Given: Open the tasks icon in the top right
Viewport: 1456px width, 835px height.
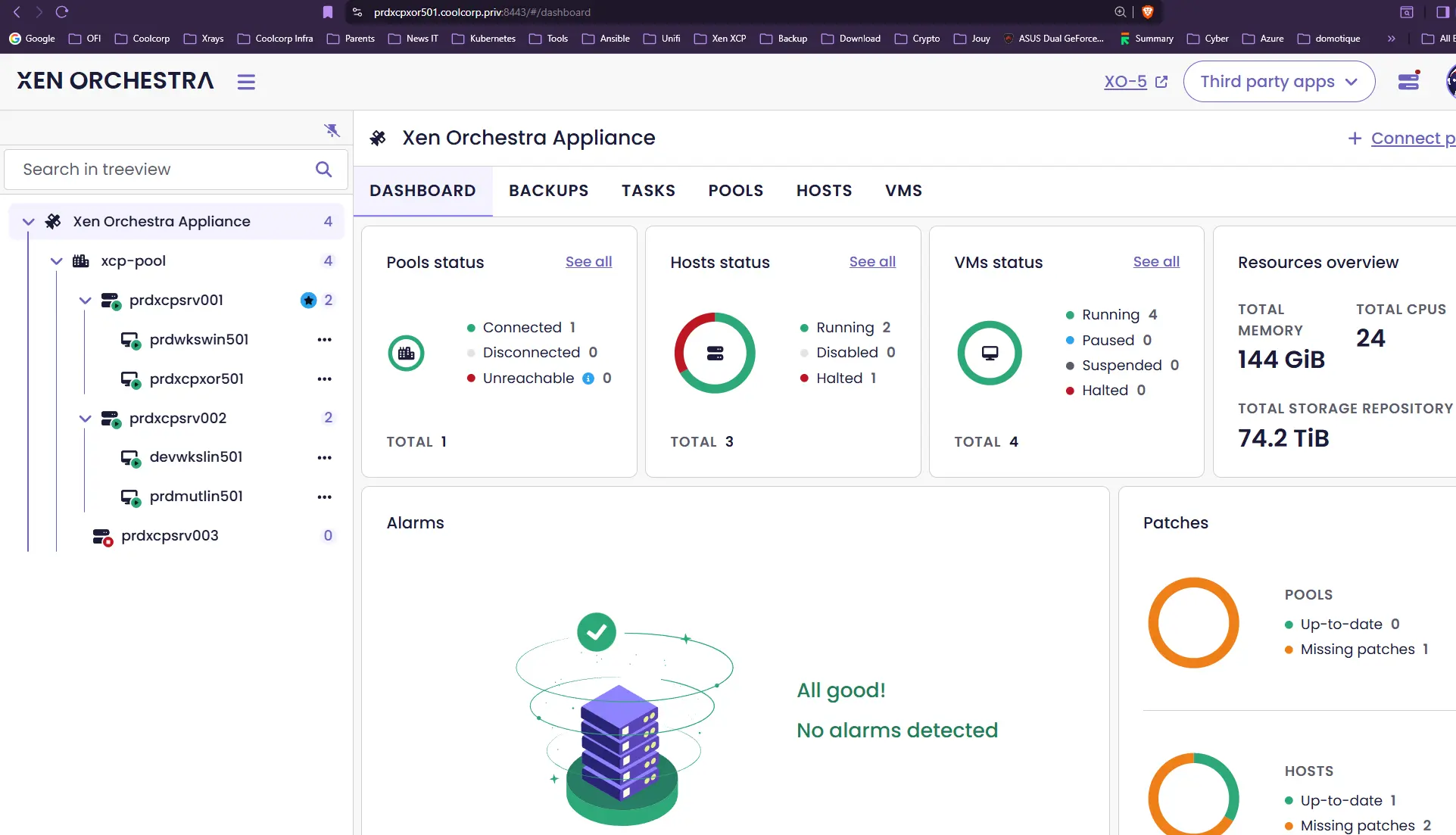Looking at the screenshot, I should (x=1408, y=81).
